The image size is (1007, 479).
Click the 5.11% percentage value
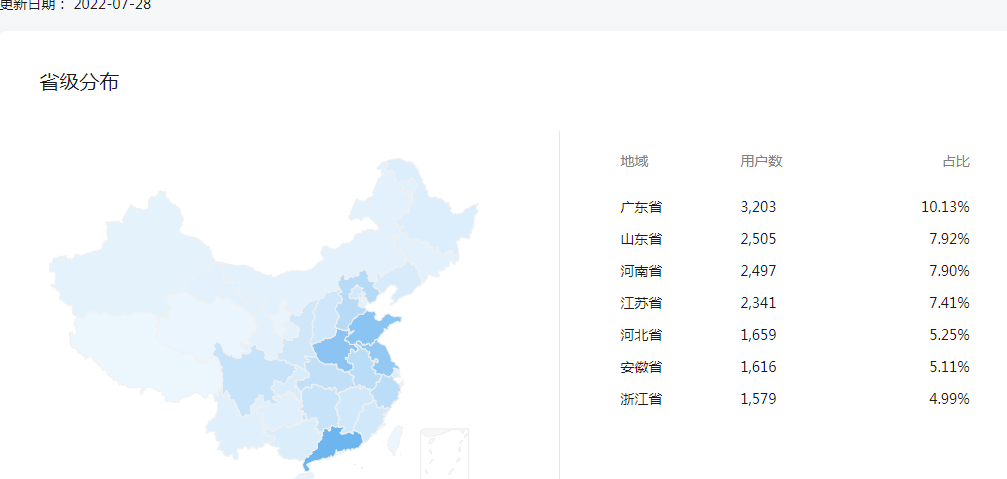click(x=949, y=367)
